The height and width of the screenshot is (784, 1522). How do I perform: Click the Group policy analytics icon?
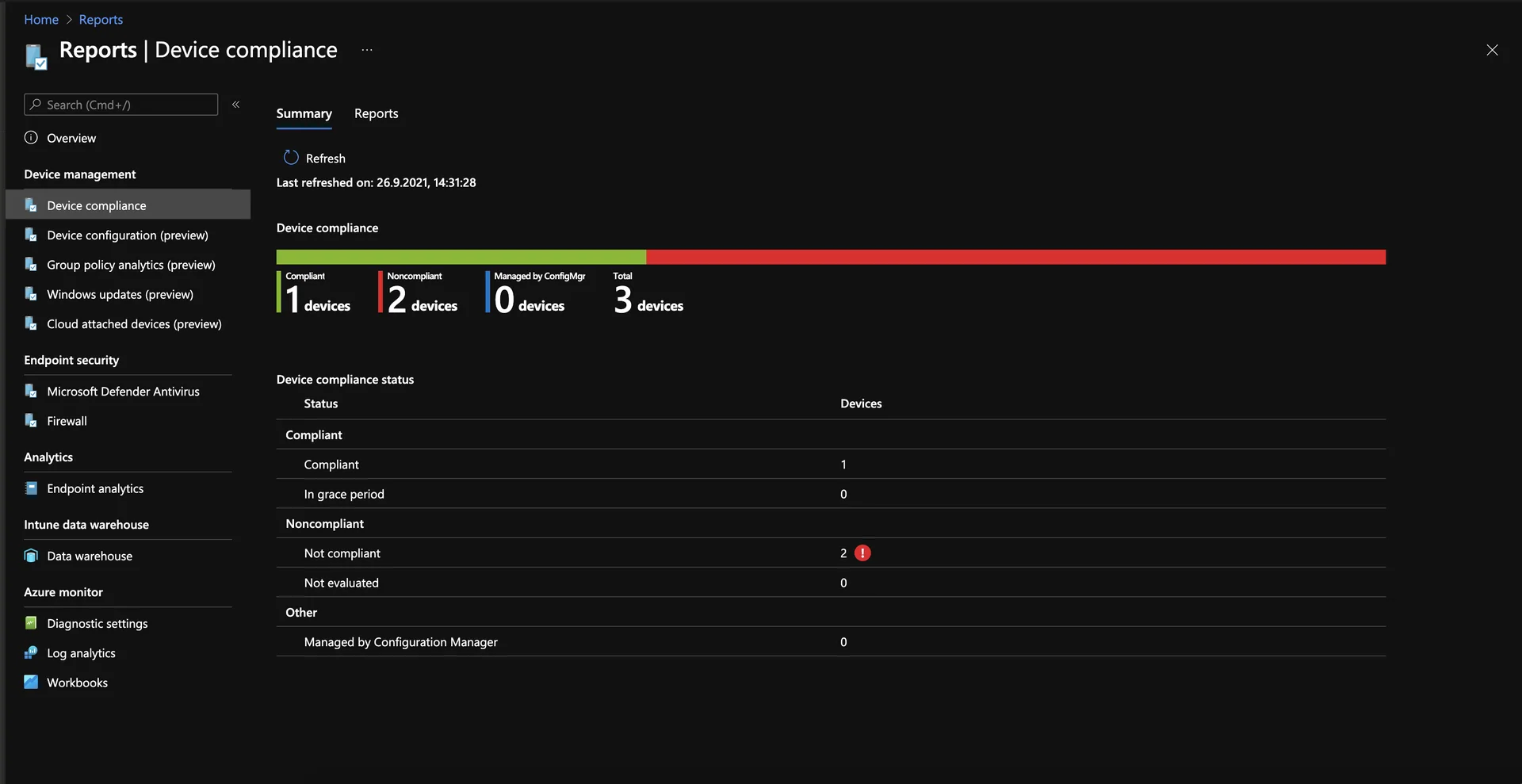(31, 264)
